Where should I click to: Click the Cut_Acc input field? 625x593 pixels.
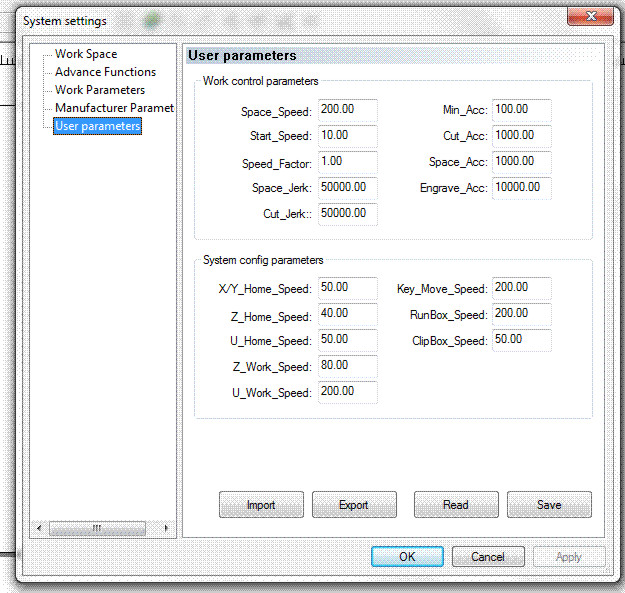[x=521, y=136]
